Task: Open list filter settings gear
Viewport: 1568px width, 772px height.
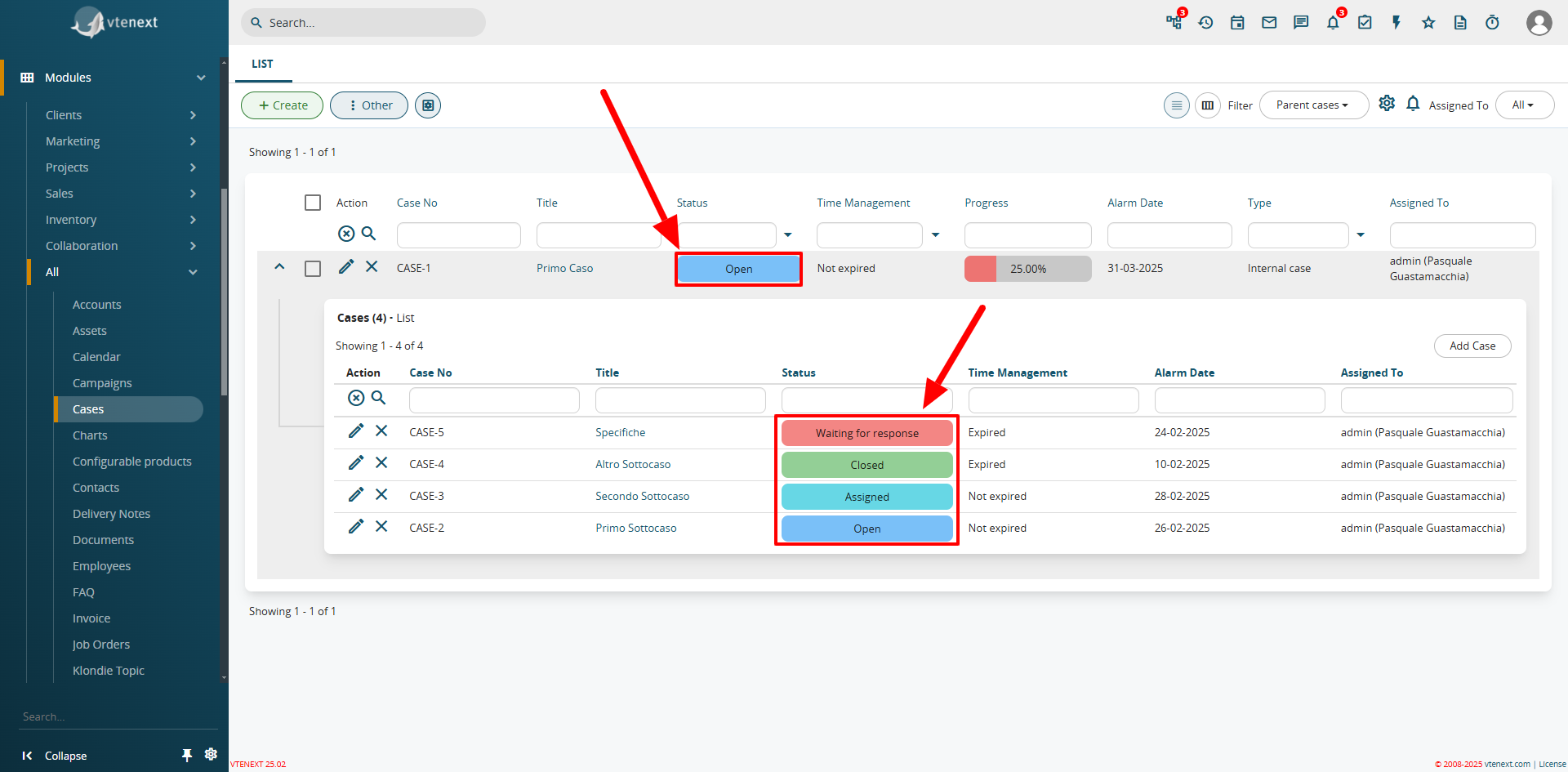Action: click(1387, 103)
